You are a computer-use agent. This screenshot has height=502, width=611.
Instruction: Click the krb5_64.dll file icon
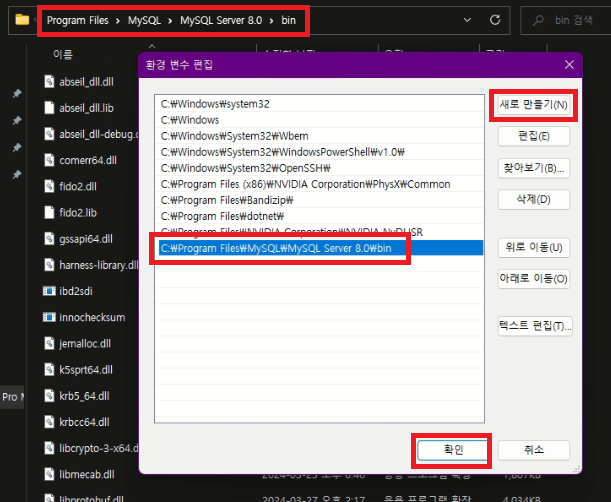click(49, 396)
